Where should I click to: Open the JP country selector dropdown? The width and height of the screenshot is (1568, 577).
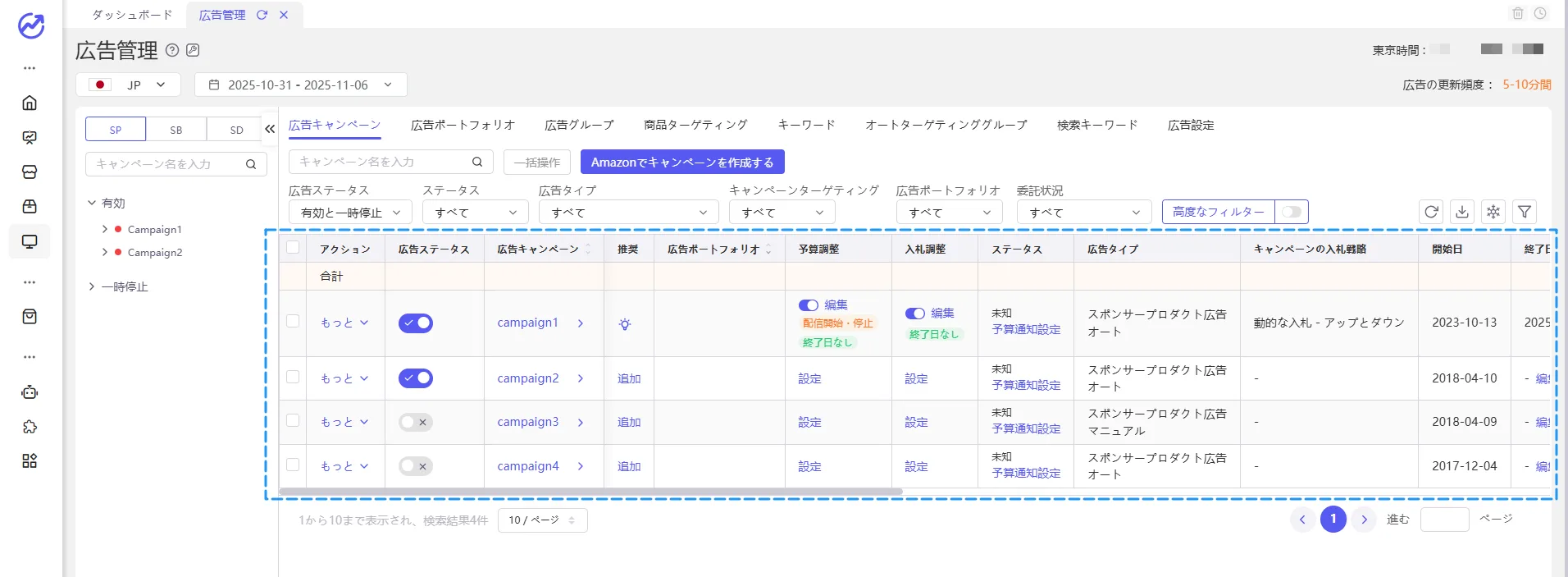coord(129,85)
